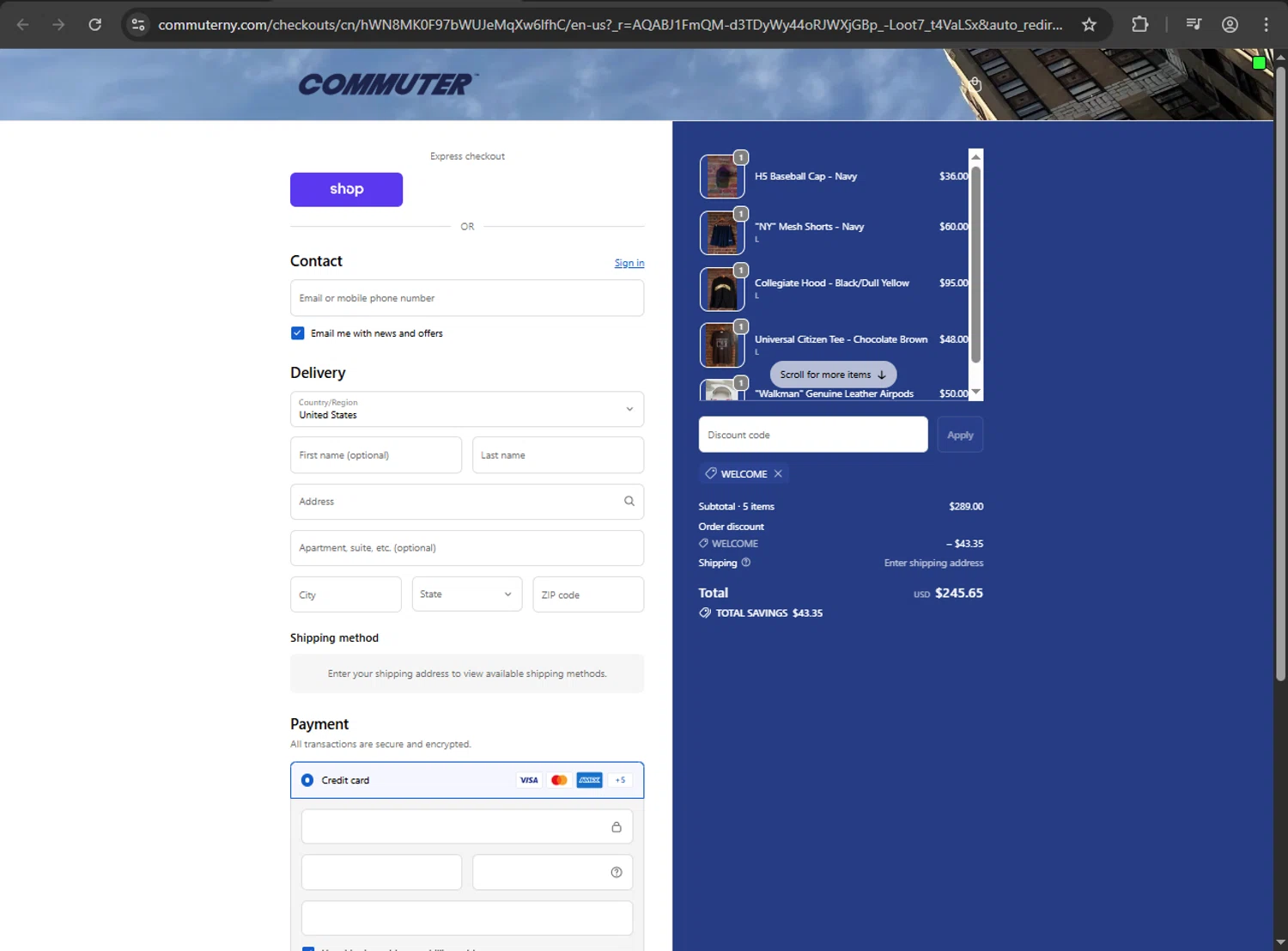Click the WELCOME discount tag icon
Image resolution: width=1288 pixels, height=951 pixels.
711,473
